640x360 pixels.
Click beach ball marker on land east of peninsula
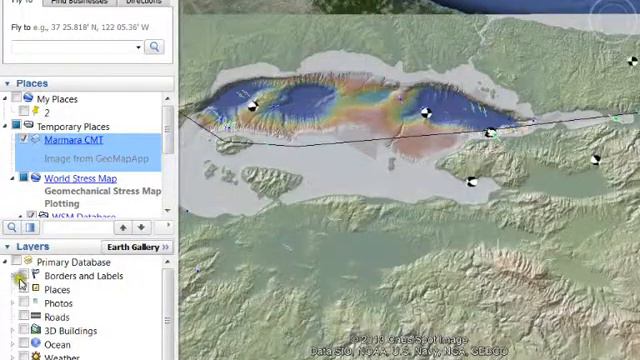pos(596,160)
